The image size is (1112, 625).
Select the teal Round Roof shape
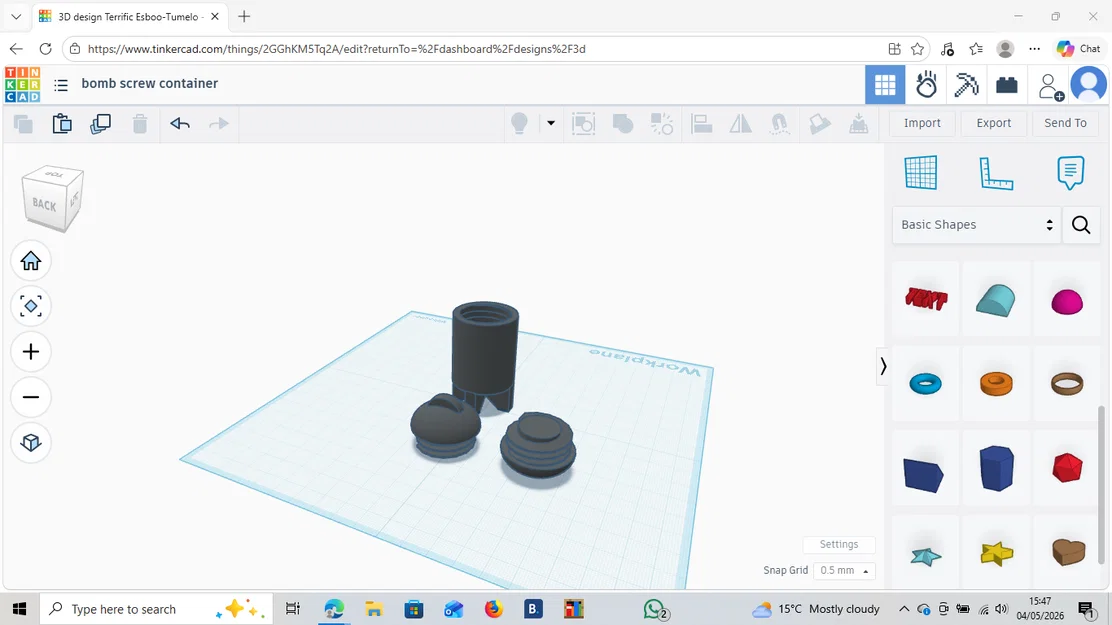point(996,299)
